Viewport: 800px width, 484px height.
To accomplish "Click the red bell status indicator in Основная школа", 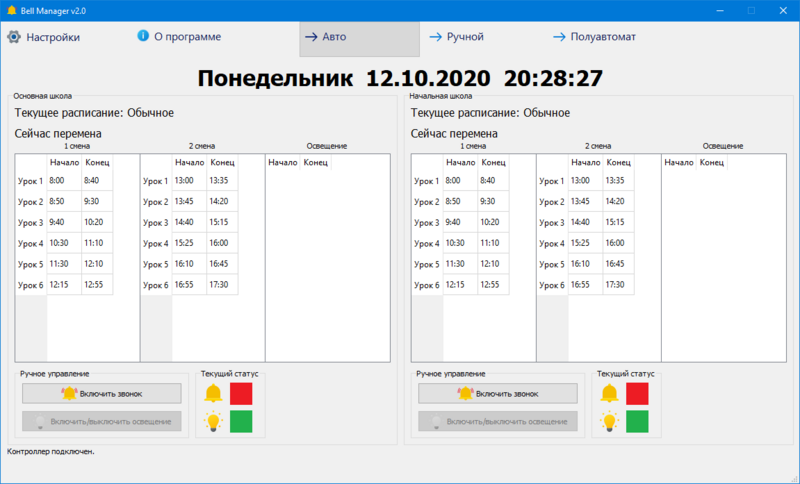I will [x=241, y=393].
